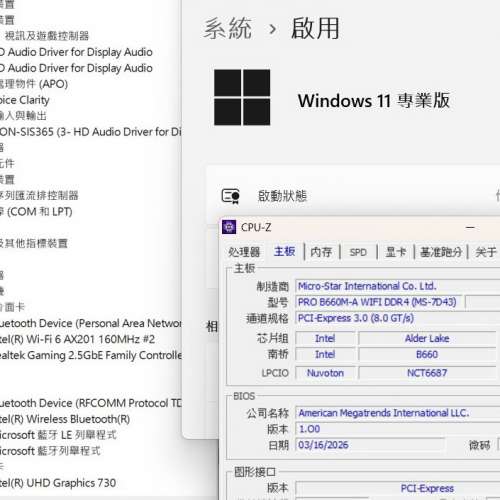Click the 系統 breadcrumb link in Settings
Image resolution: width=500 pixels, height=500 pixels.
pyautogui.click(x=228, y=29)
